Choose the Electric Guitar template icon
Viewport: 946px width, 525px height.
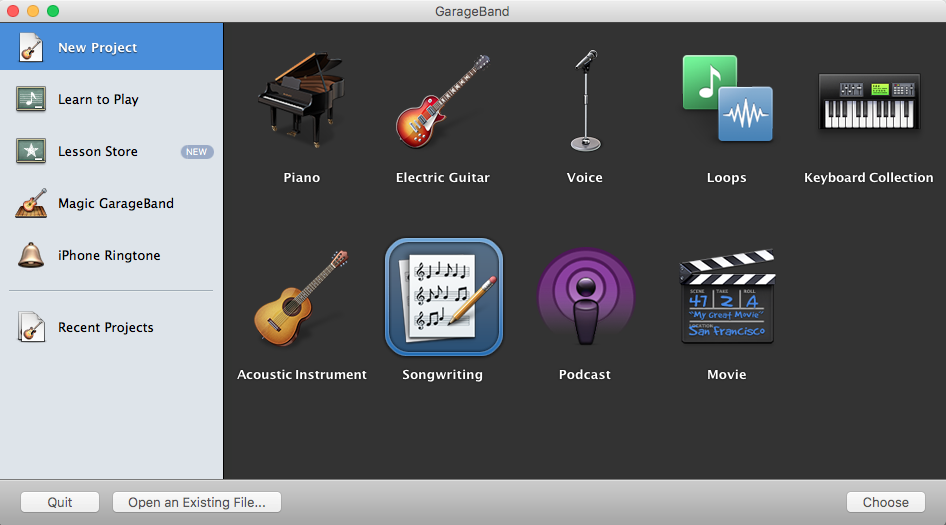pos(443,101)
